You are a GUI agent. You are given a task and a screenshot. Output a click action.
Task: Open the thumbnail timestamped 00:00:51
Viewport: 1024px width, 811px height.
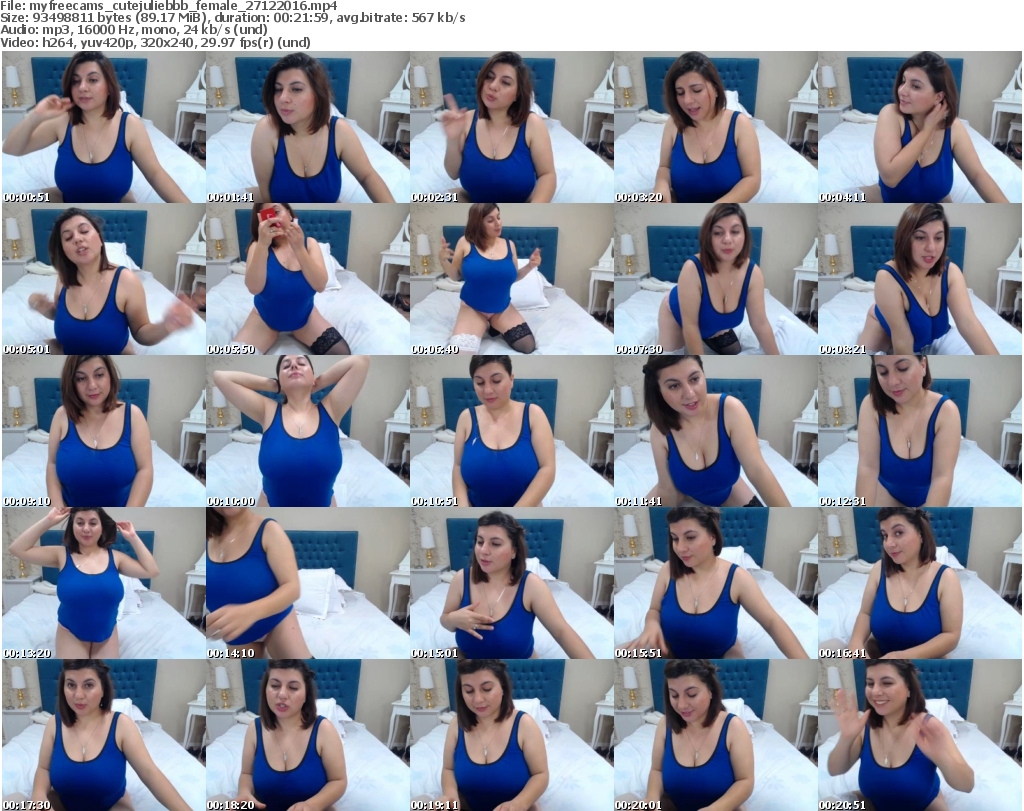(x=103, y=128)
